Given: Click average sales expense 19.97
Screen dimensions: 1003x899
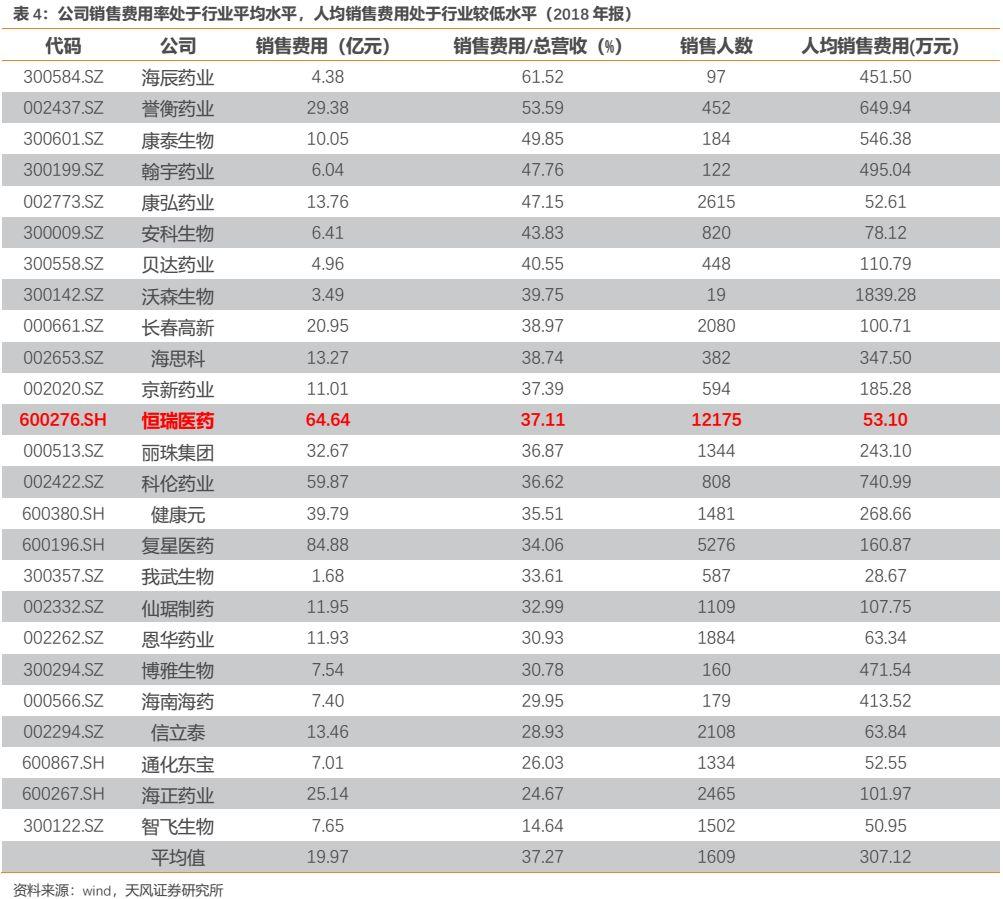Looking at the screenshot, I should pyautogui.click(x=328, y=856).
